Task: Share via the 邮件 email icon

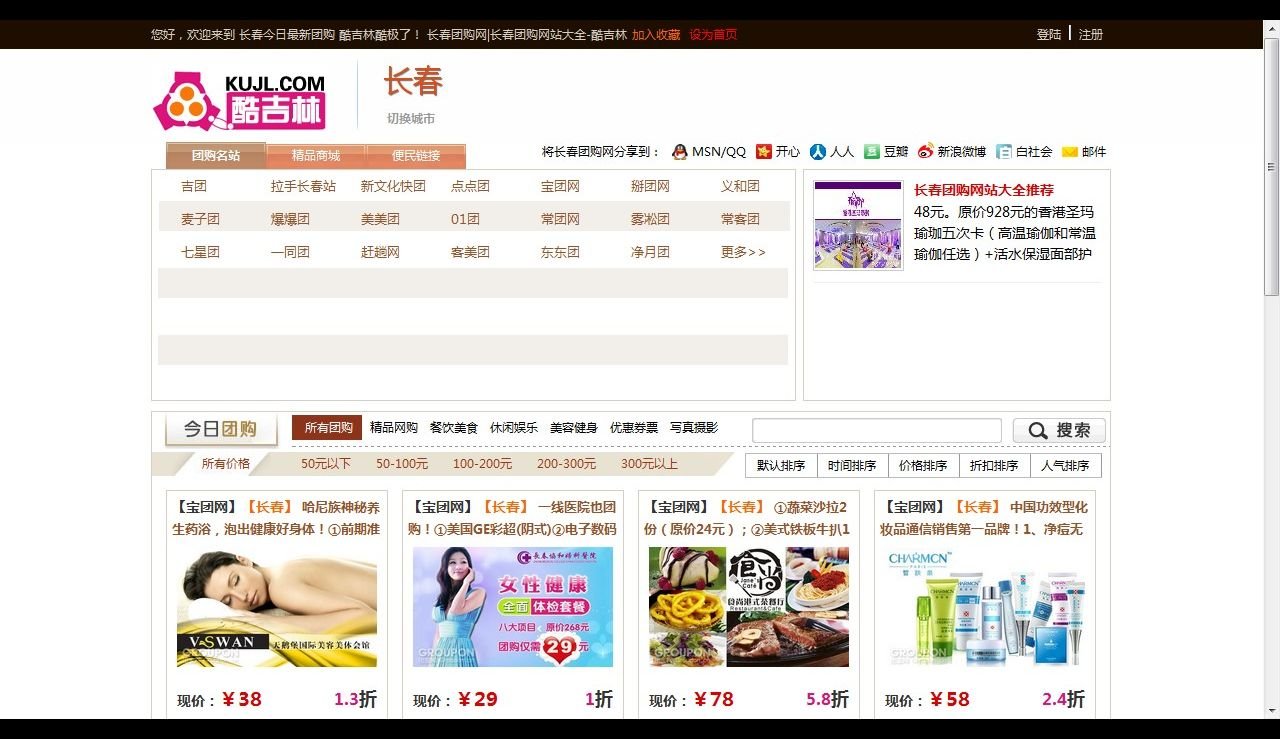Action: tap(1068, 151)
